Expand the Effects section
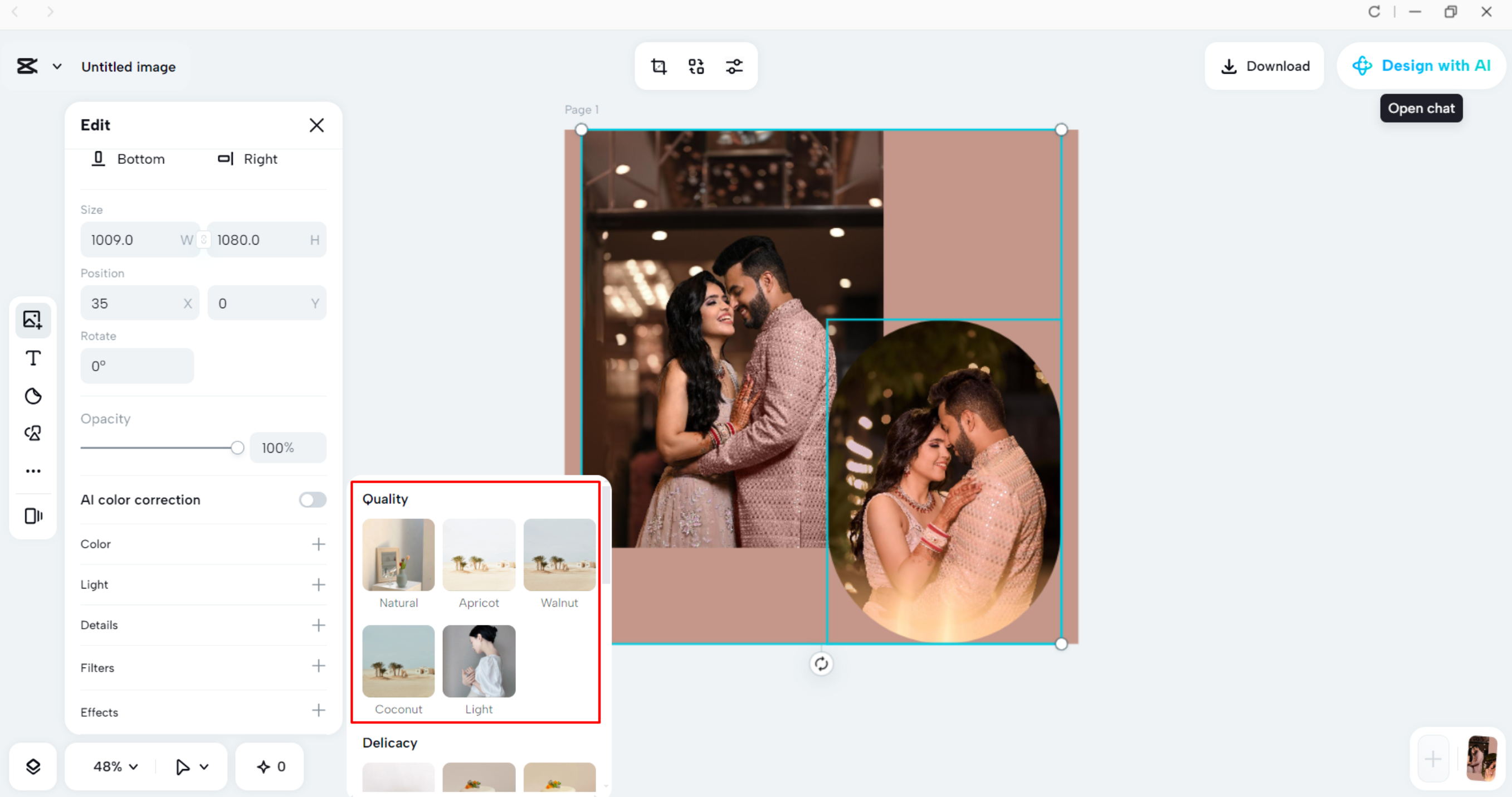Screen dimensions: 1512x797 (x=319, y=711)
